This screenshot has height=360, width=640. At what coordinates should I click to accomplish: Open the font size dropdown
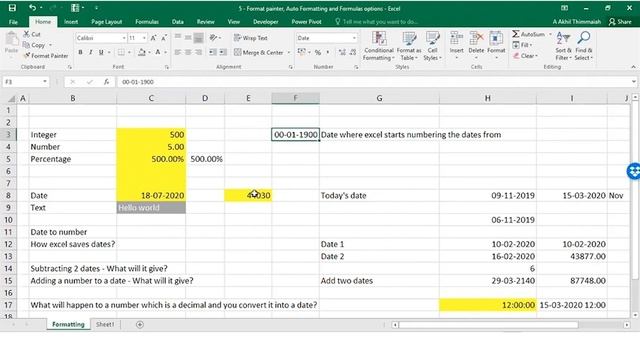(x=144, y=38)
